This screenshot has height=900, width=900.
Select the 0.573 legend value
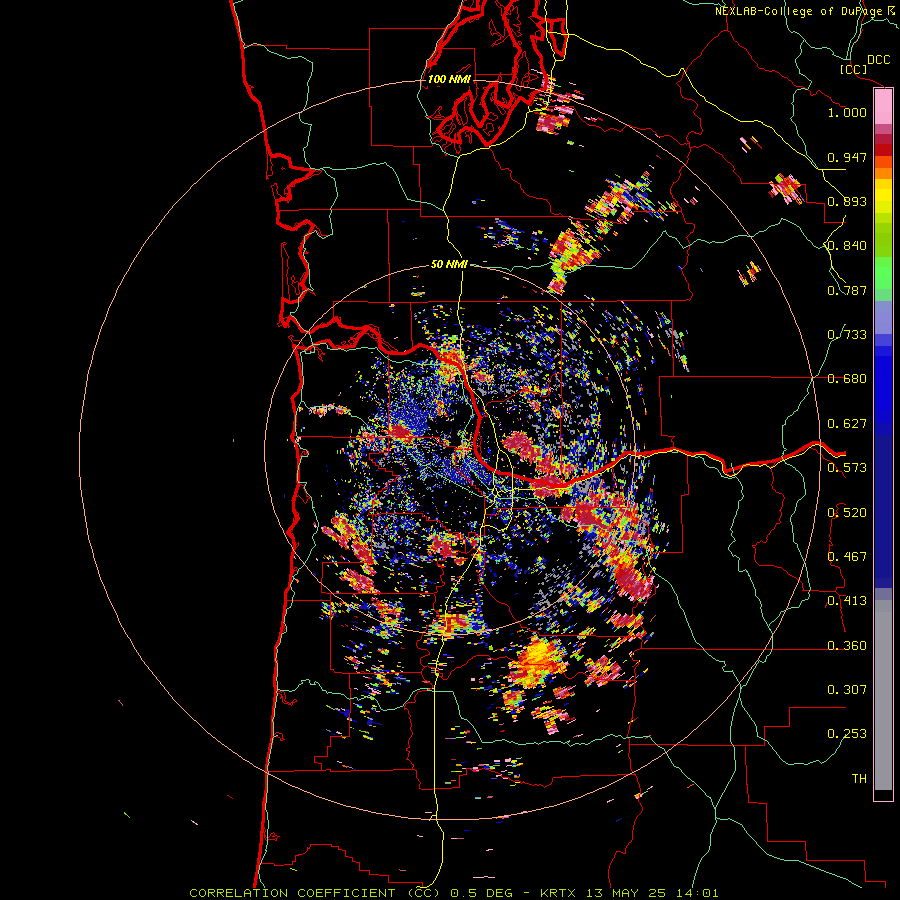(x=847, y=468)
